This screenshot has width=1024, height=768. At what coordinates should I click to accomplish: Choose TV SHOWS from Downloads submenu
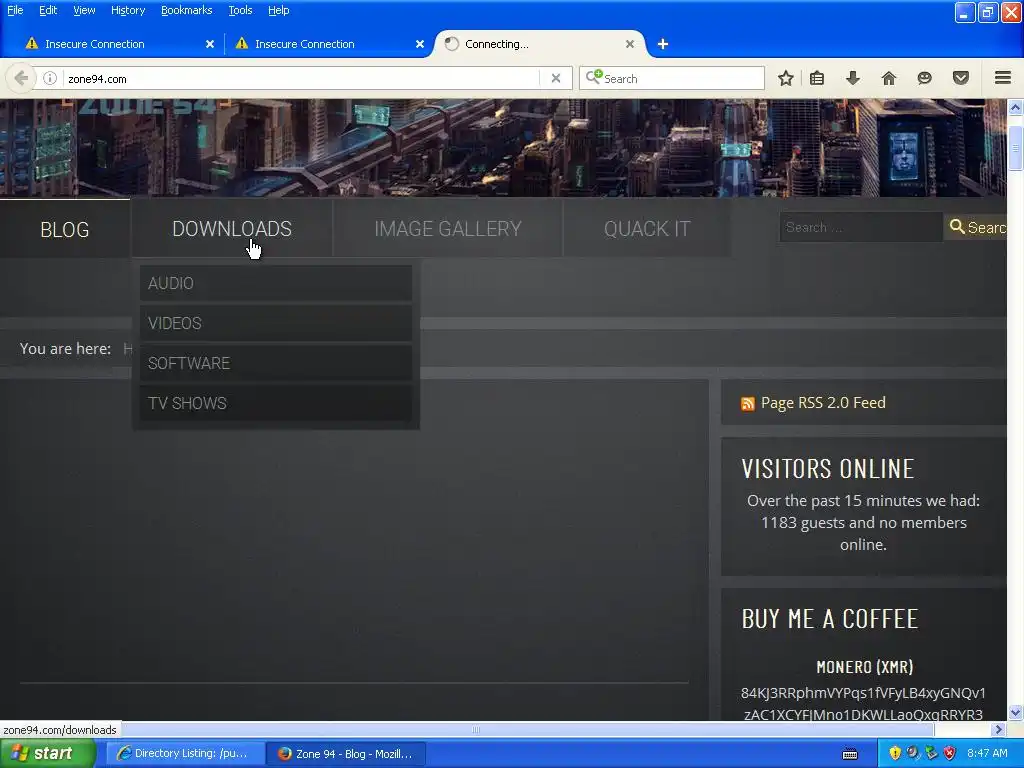tap(276, 403)
